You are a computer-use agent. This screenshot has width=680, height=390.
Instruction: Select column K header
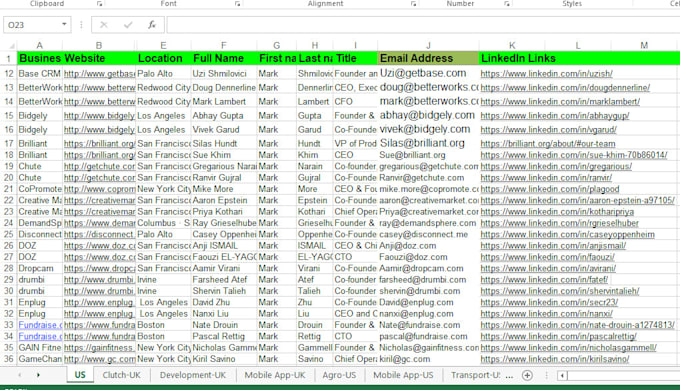coord(512,46)
